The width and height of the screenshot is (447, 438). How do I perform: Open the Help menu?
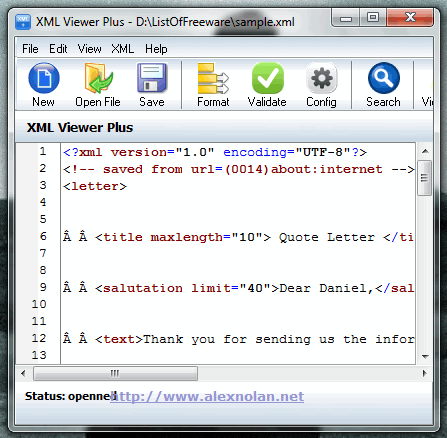[x=156, y=49]
